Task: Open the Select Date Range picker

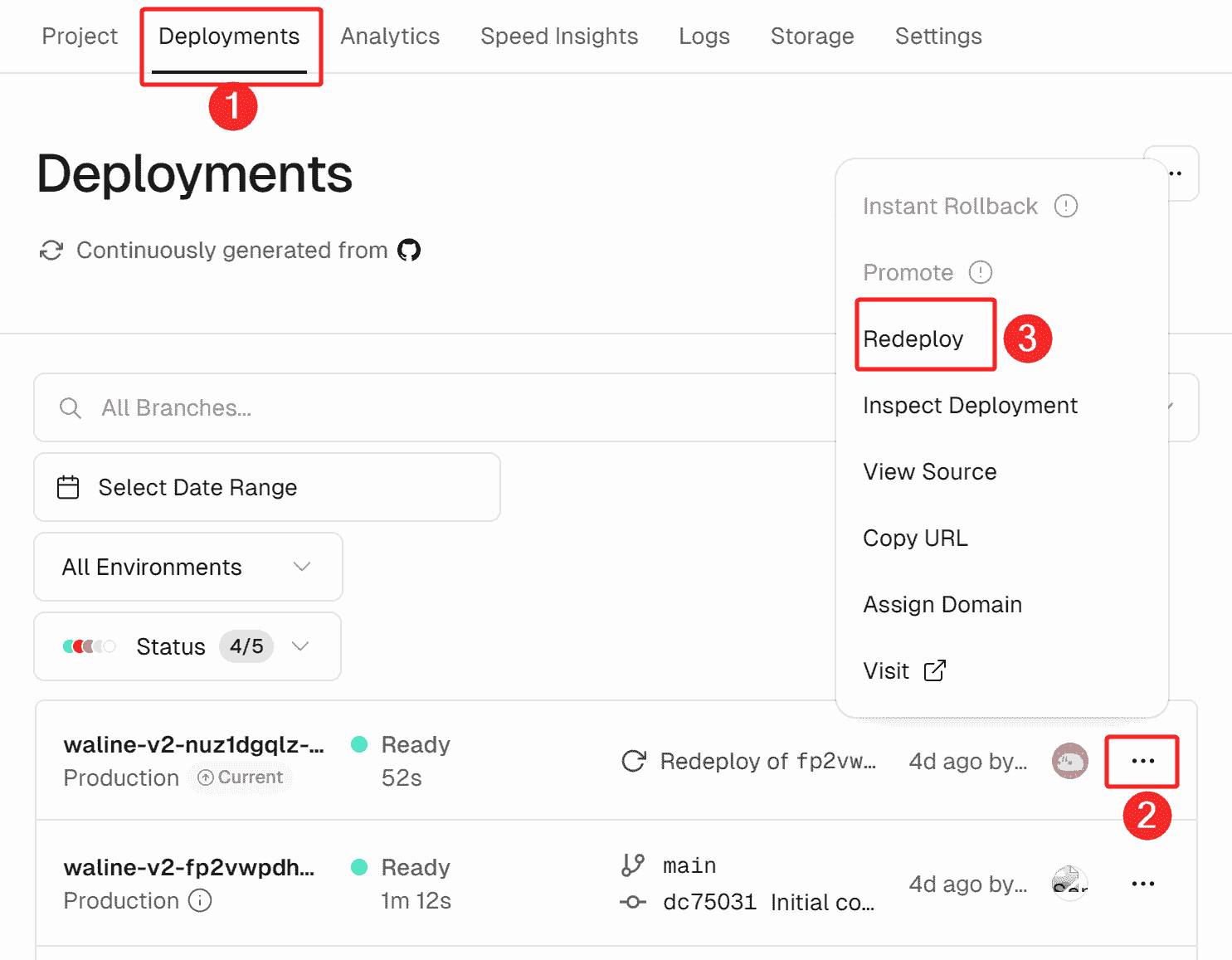Action: click(266, 487)
